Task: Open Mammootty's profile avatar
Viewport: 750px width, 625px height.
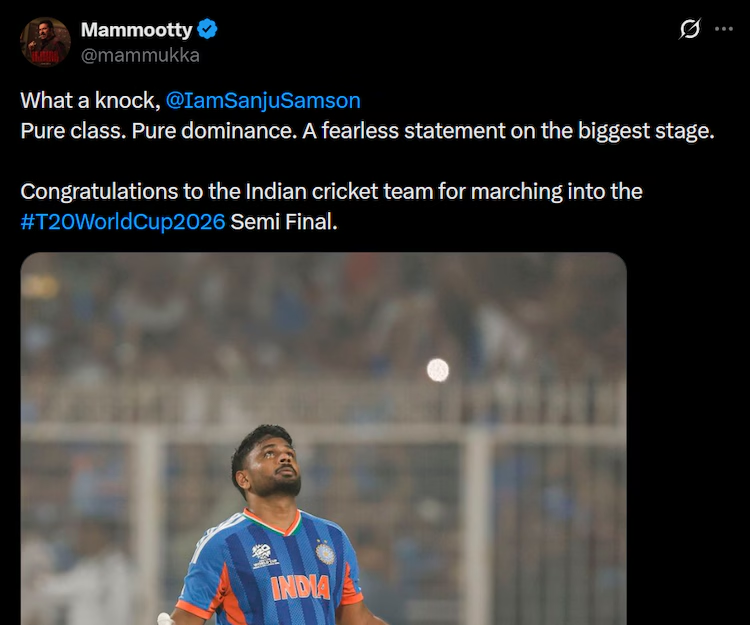Action: pos(45,42)
